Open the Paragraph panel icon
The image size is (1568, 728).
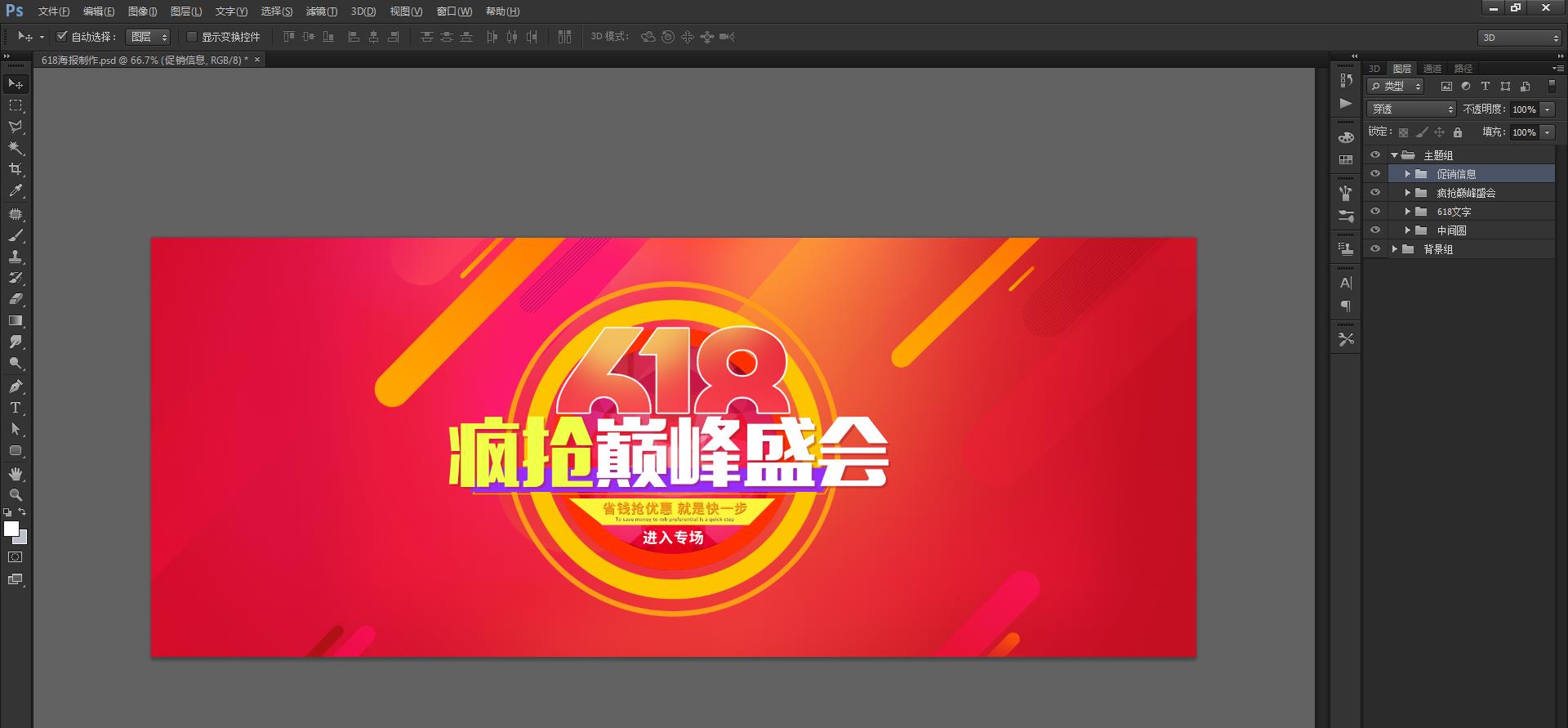[1346, 306]
